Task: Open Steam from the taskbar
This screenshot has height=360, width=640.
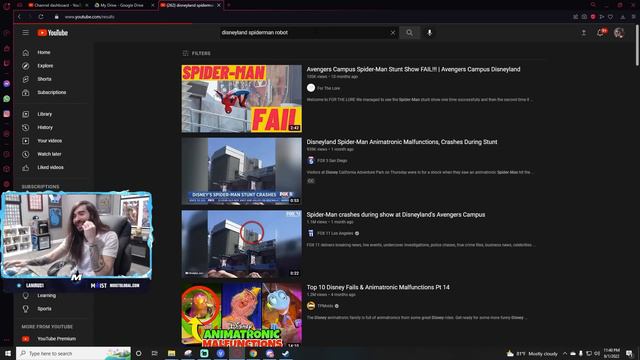Action: 286,353
